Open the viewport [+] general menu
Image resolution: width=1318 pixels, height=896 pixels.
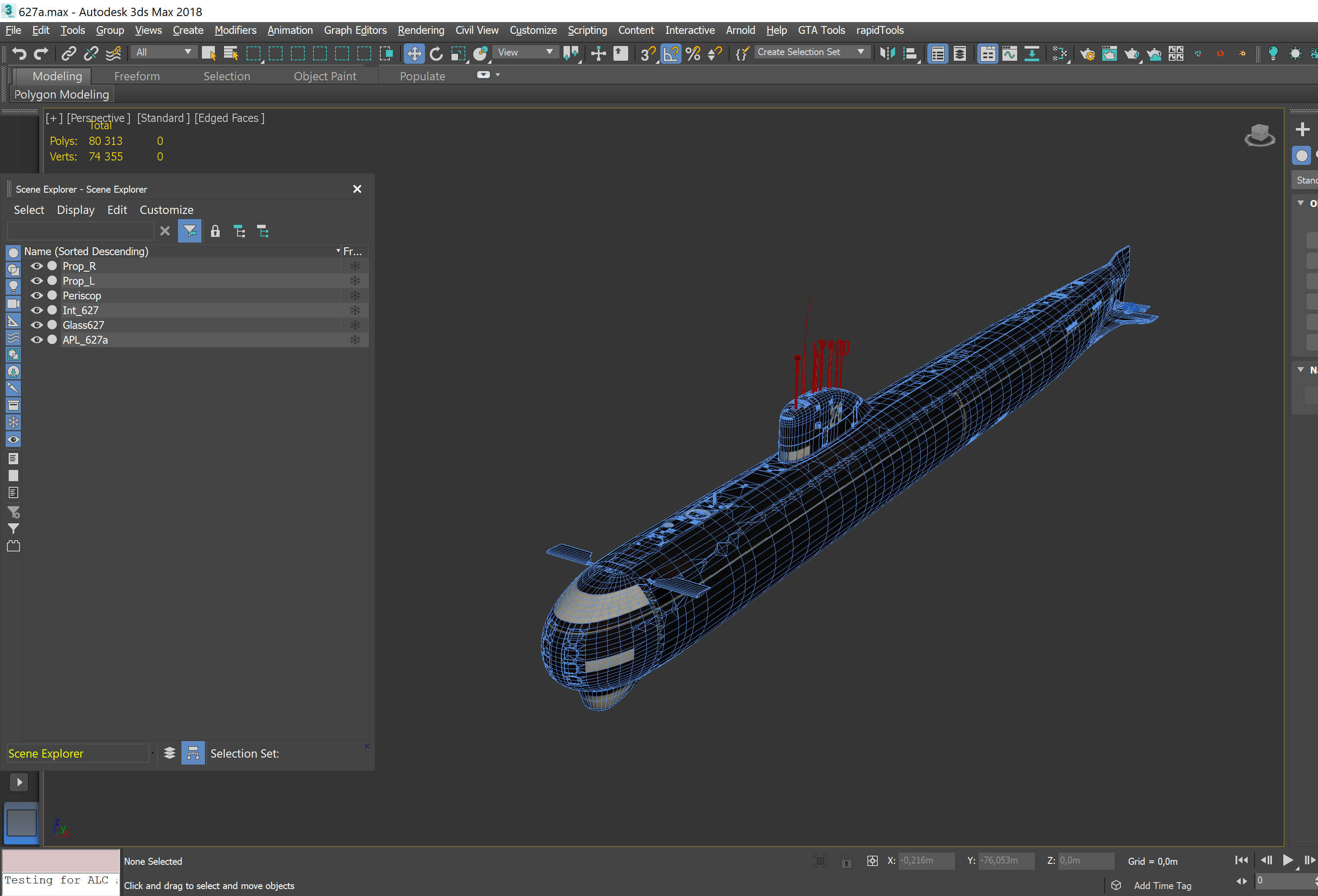click(x=54, y=118)
